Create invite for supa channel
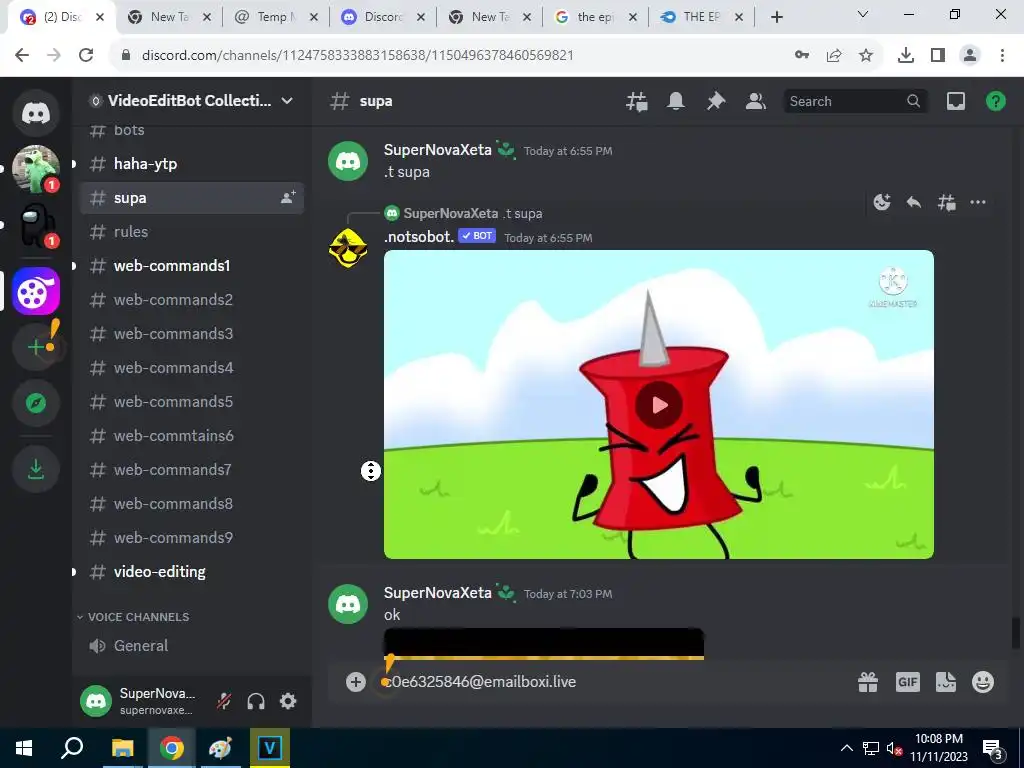Image resolution: width=1024 pixels, height=768 pixels. [x=288, y=197]
